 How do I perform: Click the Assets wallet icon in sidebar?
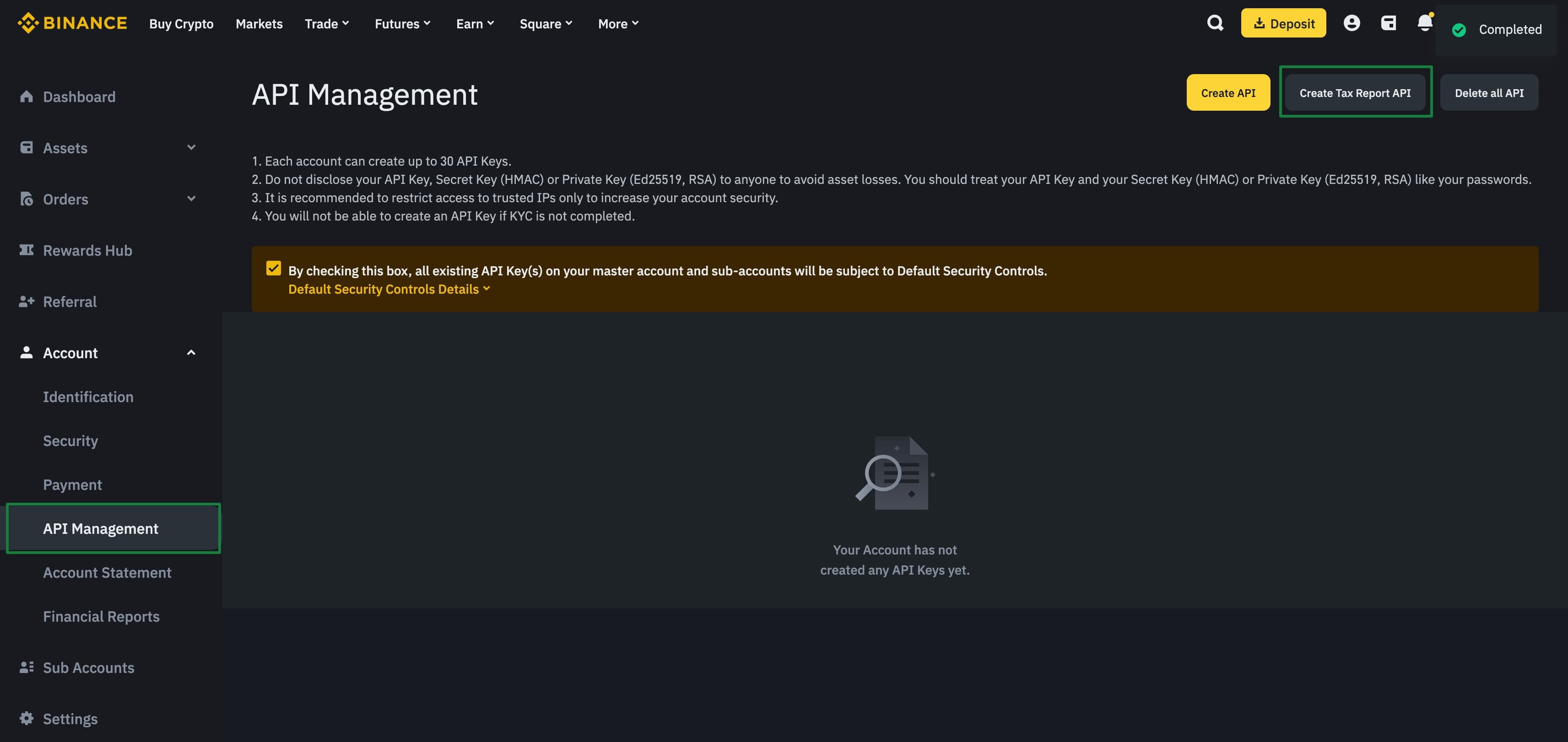pyautogui.click(x=26, y=148)
